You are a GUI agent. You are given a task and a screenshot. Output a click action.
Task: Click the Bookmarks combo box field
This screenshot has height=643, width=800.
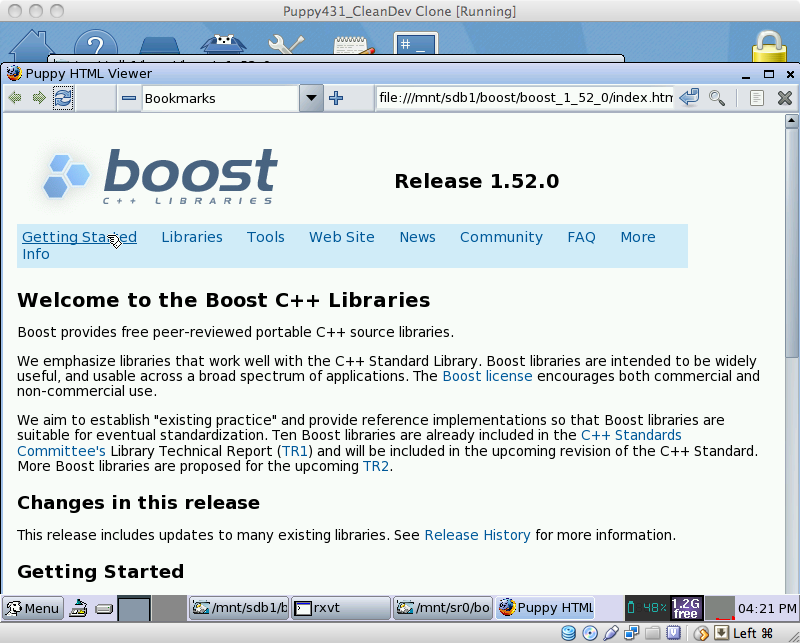(220, 98)
